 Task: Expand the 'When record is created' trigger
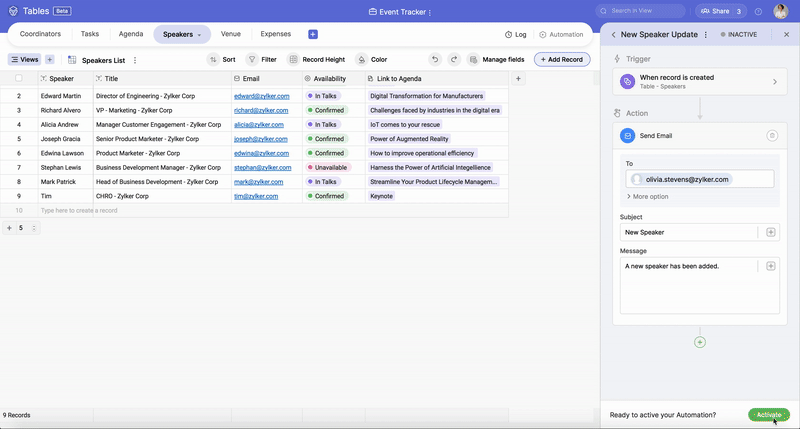point(774,82)
